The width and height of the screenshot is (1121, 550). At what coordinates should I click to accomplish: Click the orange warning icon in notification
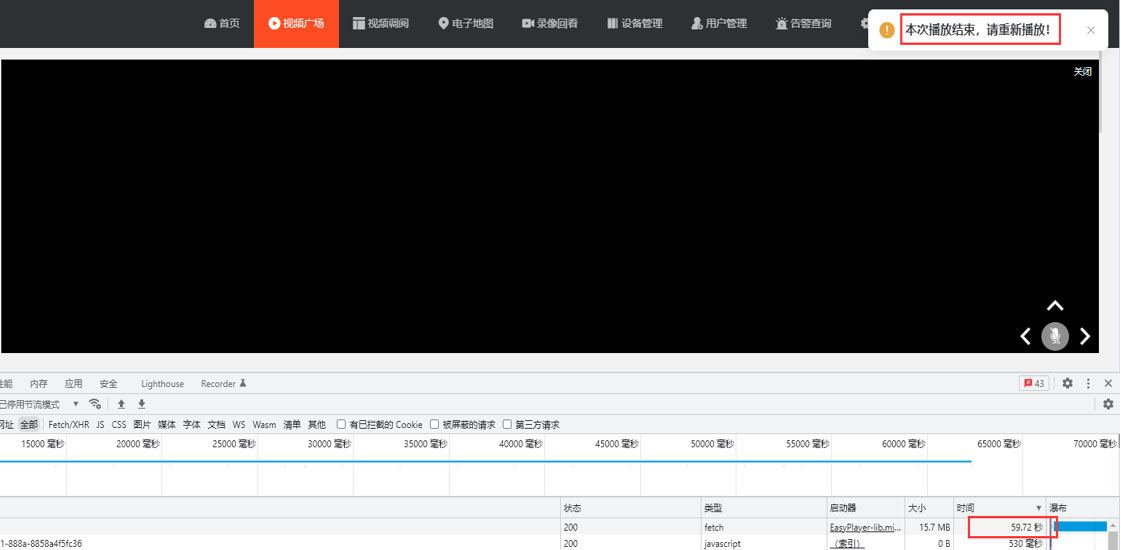click(887, 30)
